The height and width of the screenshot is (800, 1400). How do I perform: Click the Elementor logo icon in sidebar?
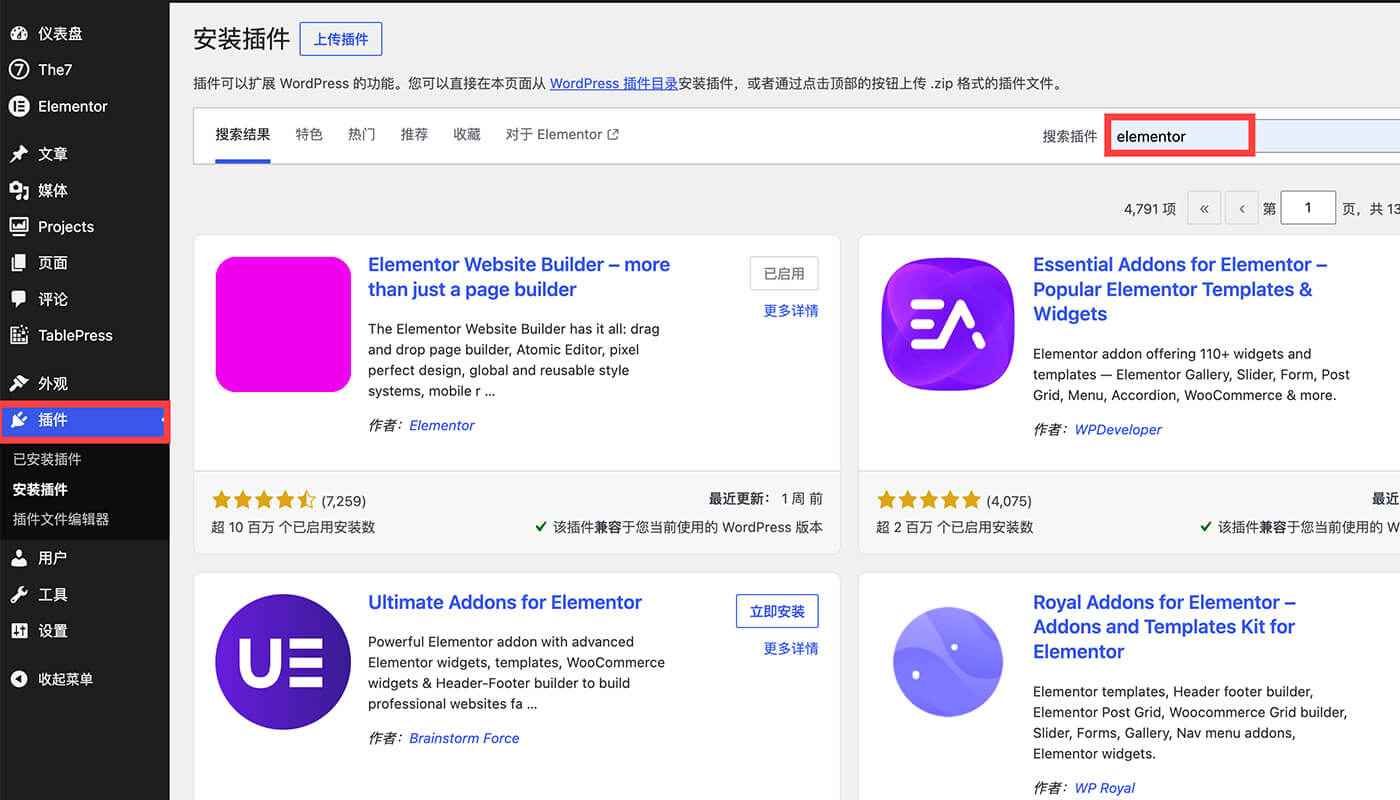(x=18, y=106)
